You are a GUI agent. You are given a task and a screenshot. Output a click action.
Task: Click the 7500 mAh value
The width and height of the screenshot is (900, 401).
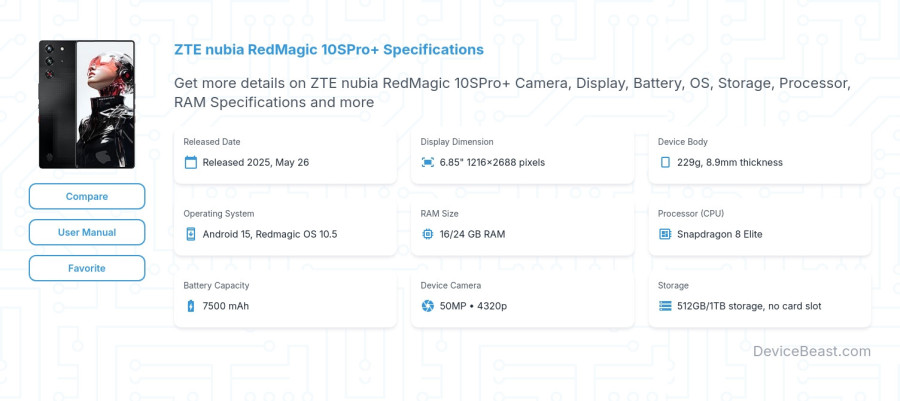pyautogui.click(x=226, y=306)
